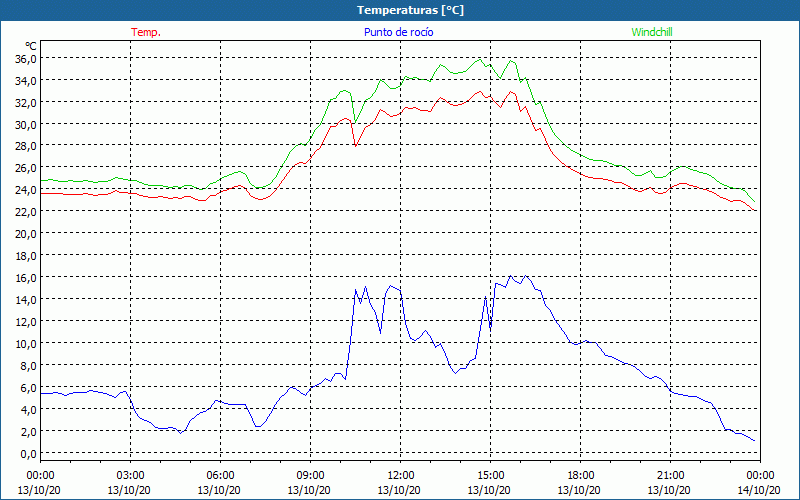
Task: Click the 10,0 y-axis value
Action: pyautogui.click(x=26, y=343)
